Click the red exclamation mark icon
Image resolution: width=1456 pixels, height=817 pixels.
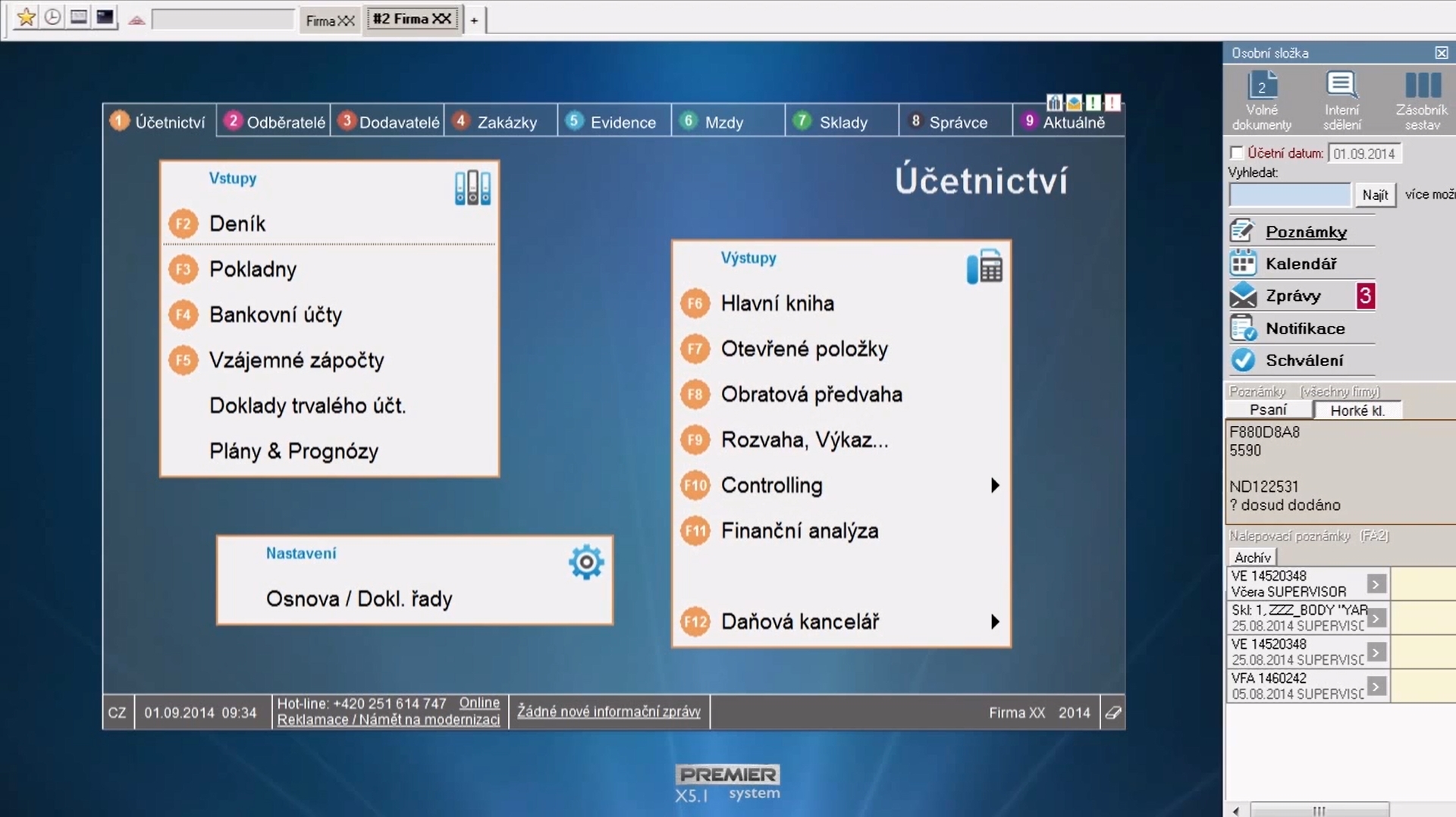click(x=1112, y=102)
